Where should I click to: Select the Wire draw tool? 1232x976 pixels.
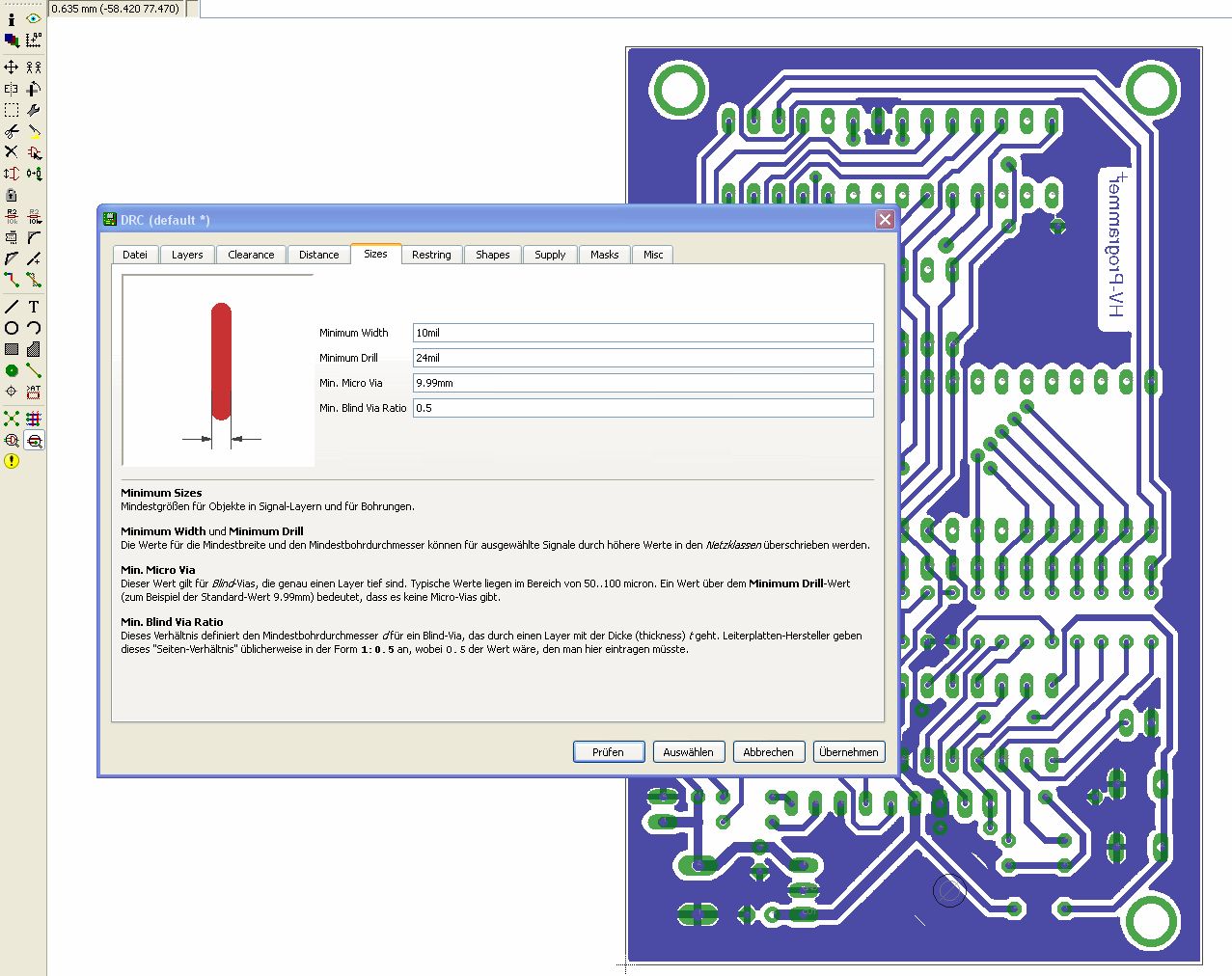coord(12,307)
